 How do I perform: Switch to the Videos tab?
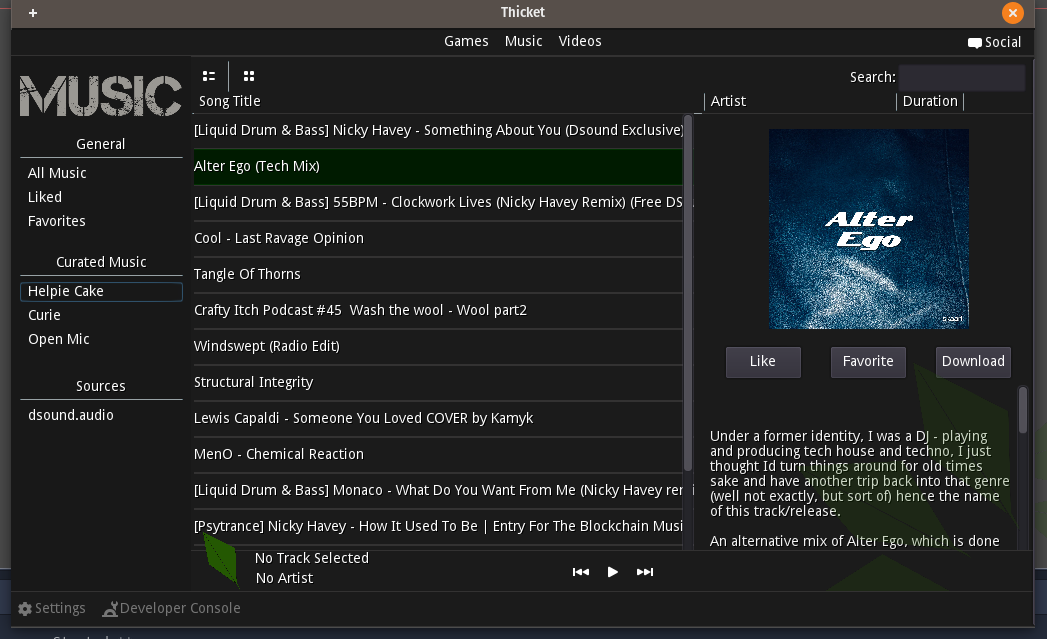click(x=580, y=41)
